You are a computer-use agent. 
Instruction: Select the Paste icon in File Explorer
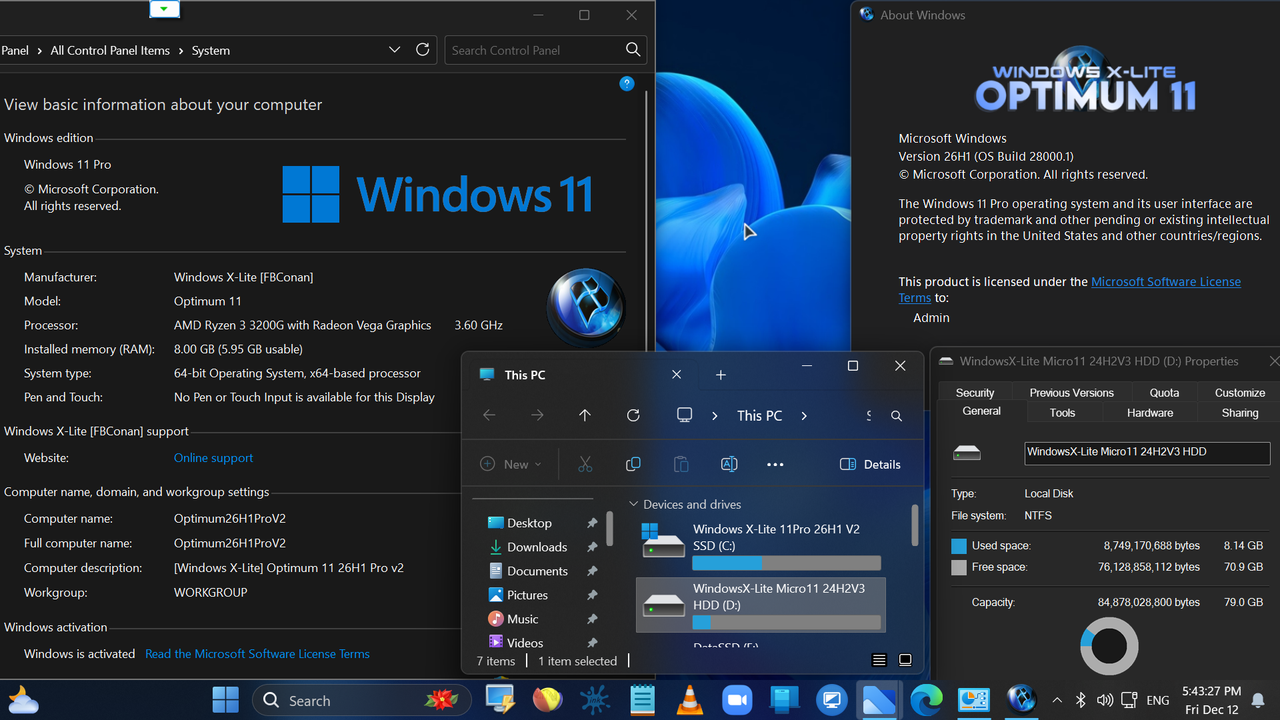tap(681, 463)
